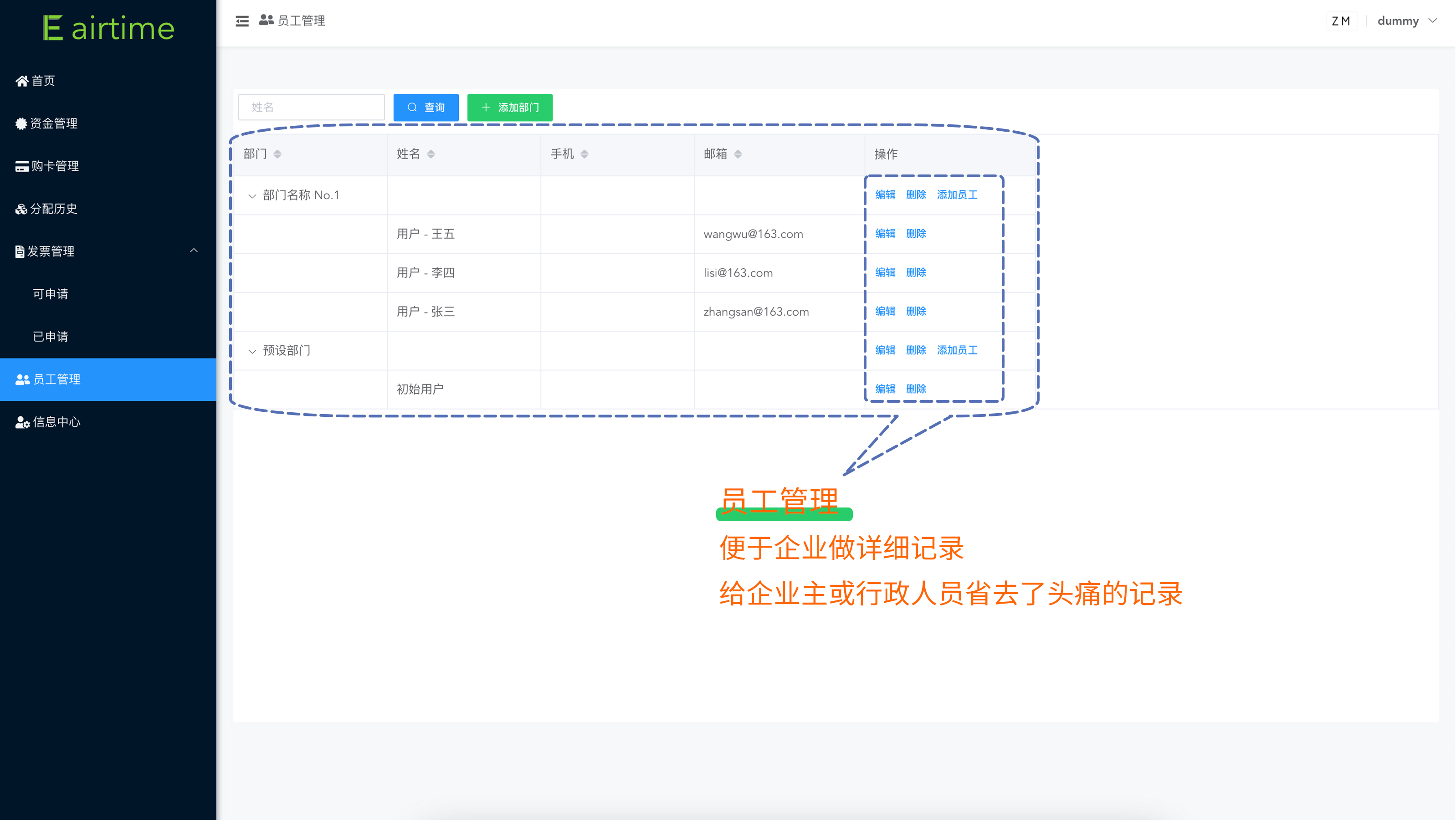Open 可申请 submenu item
Screen dimensions: 1456x820
(108, 294)
